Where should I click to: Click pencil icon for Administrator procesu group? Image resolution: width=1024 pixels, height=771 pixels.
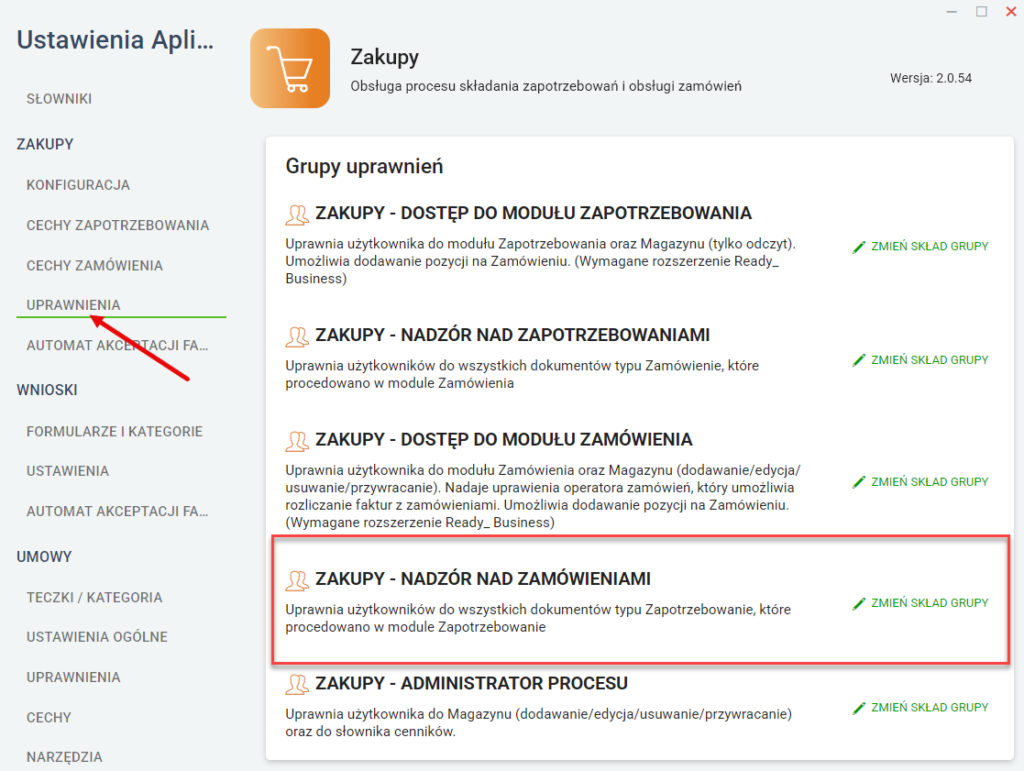click(x=859, y=708)
